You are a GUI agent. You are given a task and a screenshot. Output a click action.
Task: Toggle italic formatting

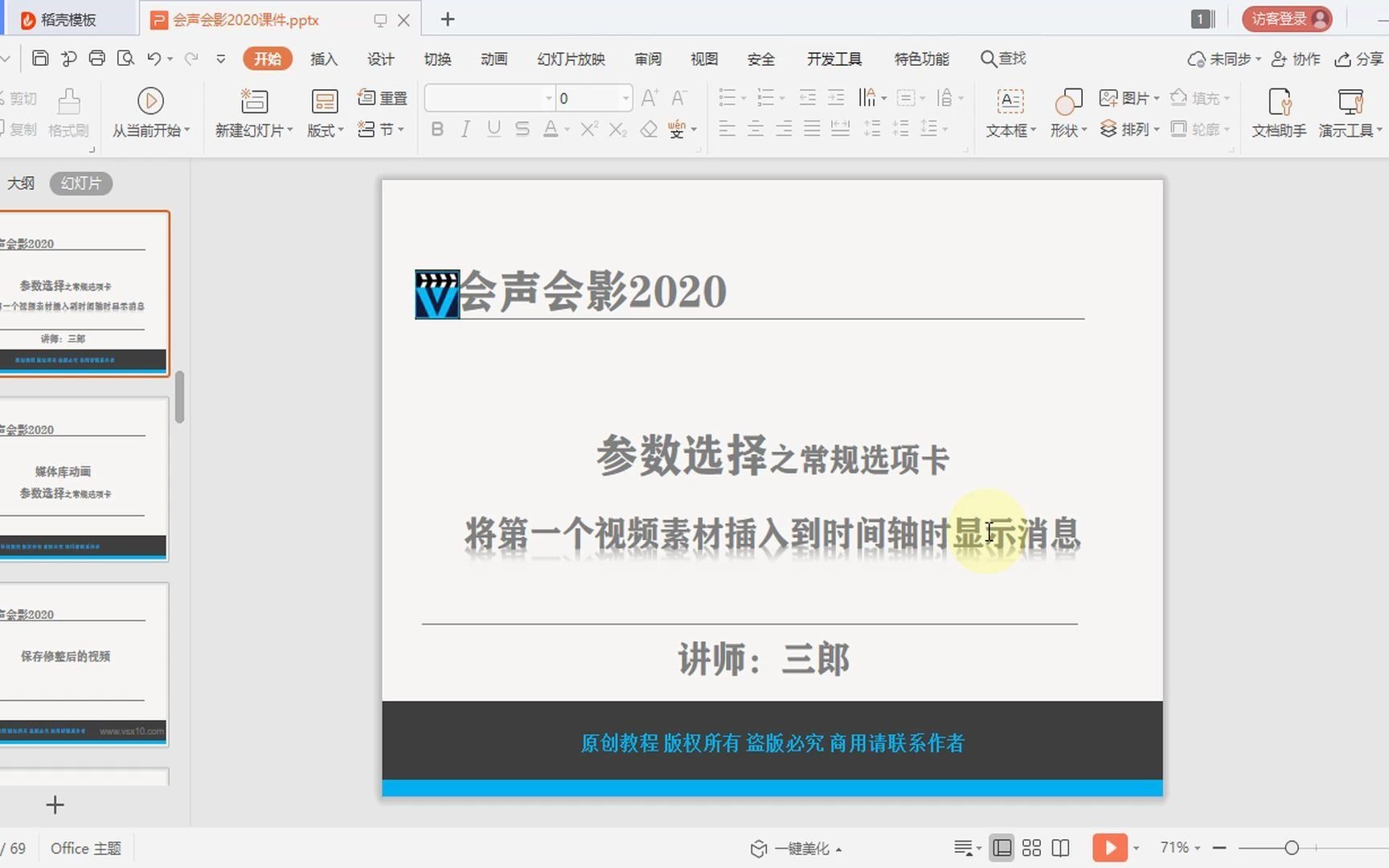tap(465, 129)
